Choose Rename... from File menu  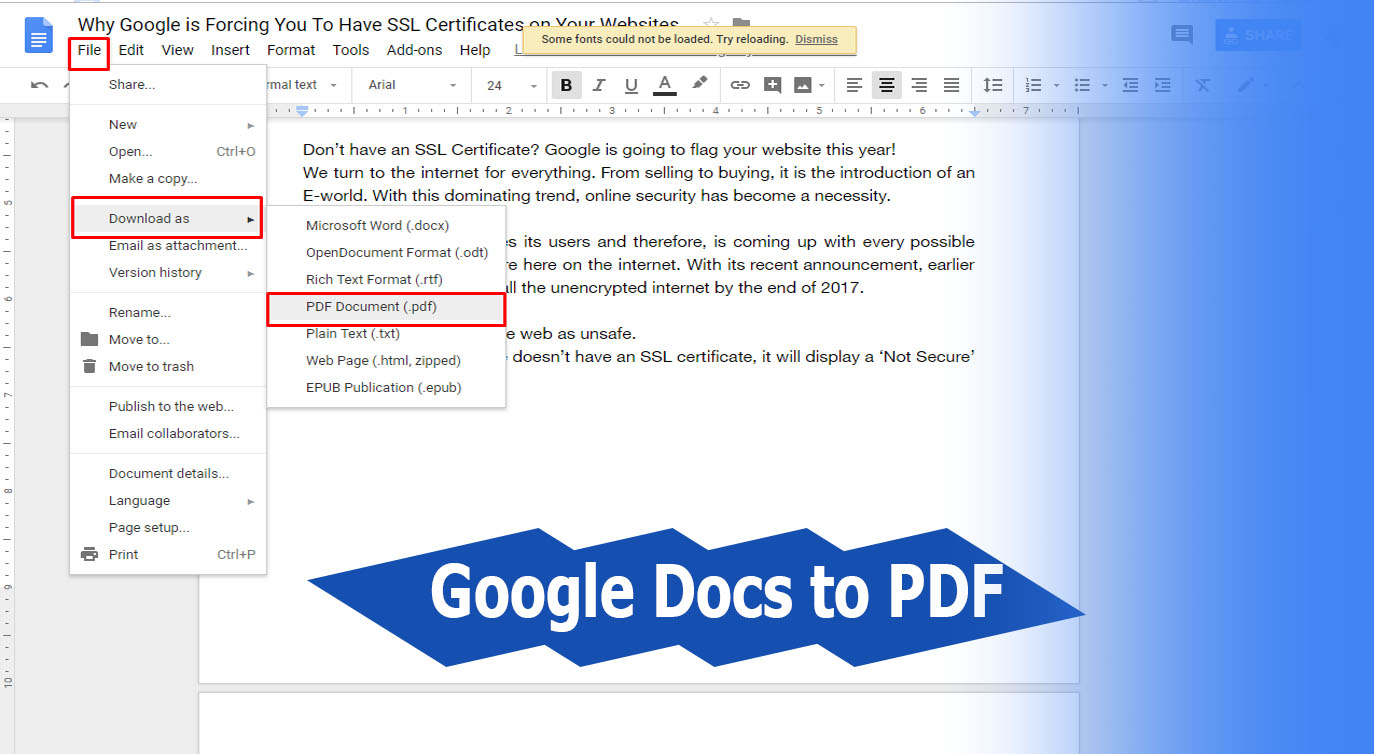click(x=168, y=313)
